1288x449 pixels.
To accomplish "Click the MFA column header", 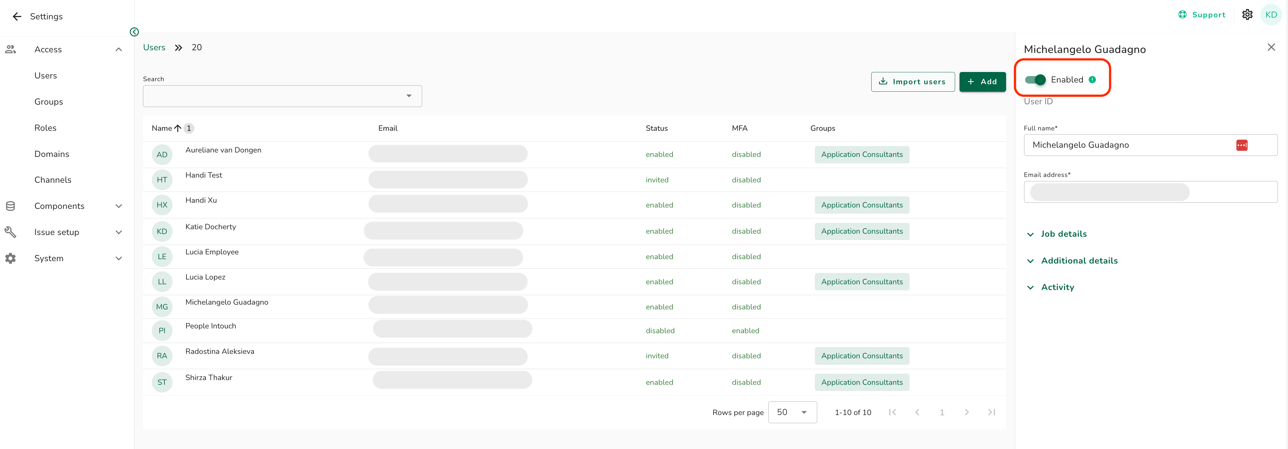I will pos(740,128).
